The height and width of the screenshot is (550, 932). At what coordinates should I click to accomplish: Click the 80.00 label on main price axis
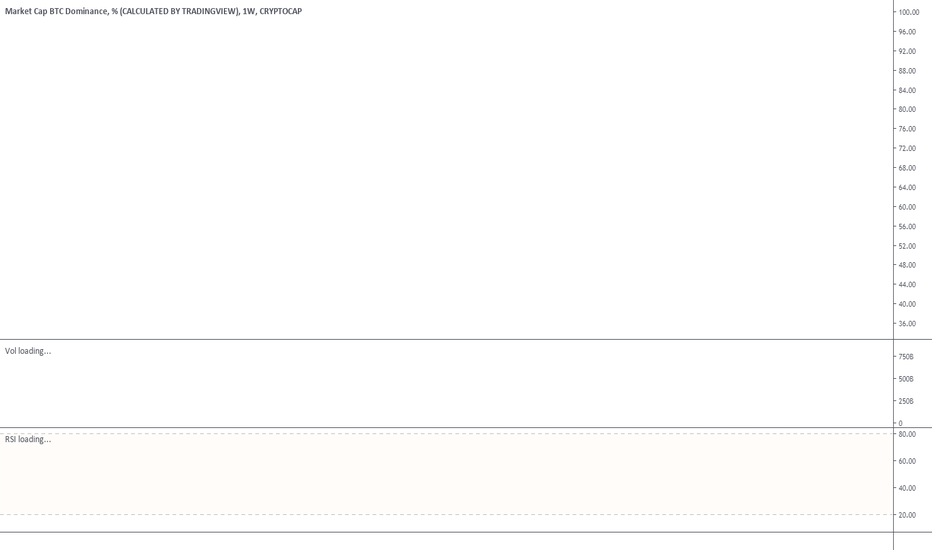point(907,109)
